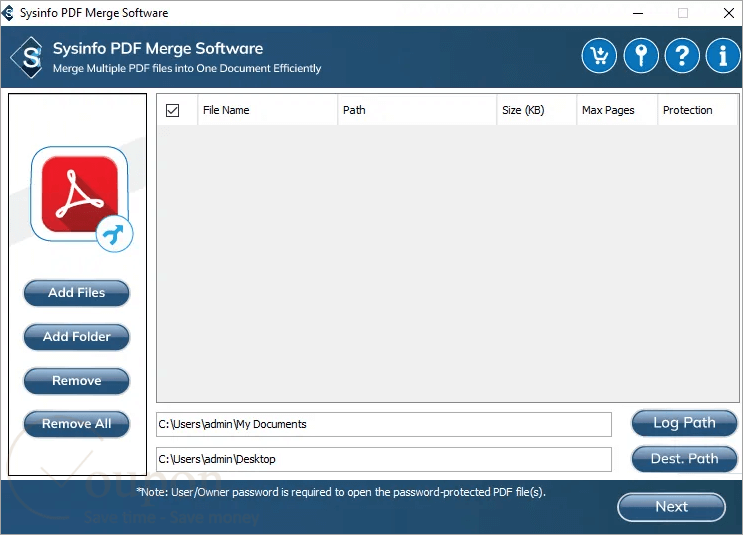Click the shopping cart buy icon

(x=599, y=56)
